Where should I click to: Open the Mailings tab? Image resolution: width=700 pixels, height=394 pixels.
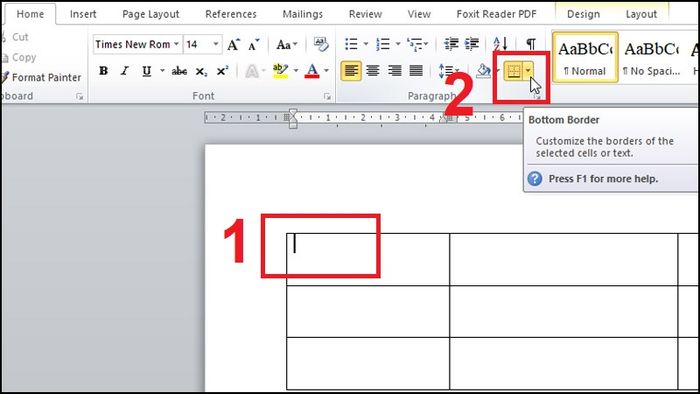click(x=303, y=14)
